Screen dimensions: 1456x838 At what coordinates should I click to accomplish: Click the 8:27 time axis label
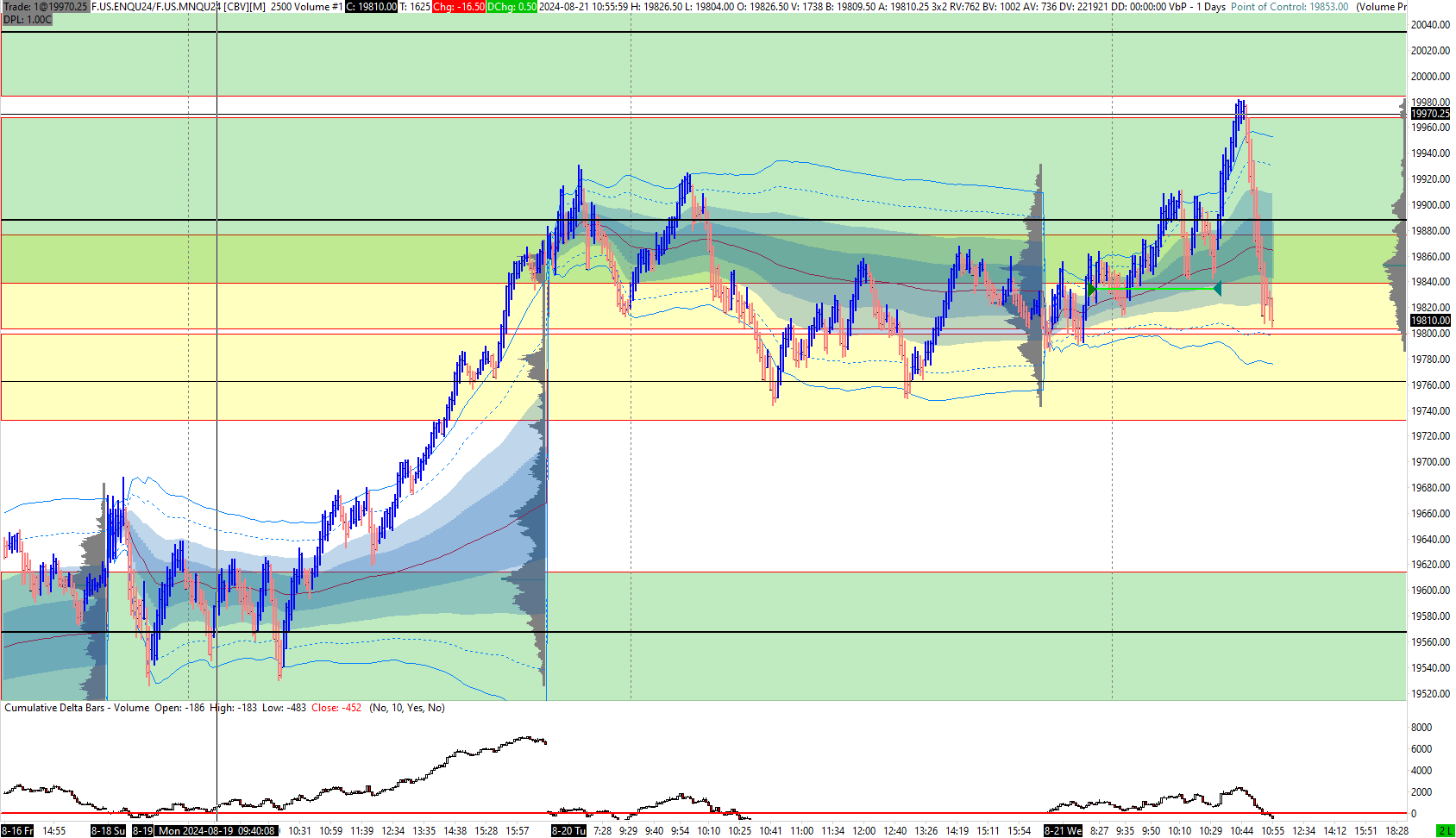pos(1099,831)
